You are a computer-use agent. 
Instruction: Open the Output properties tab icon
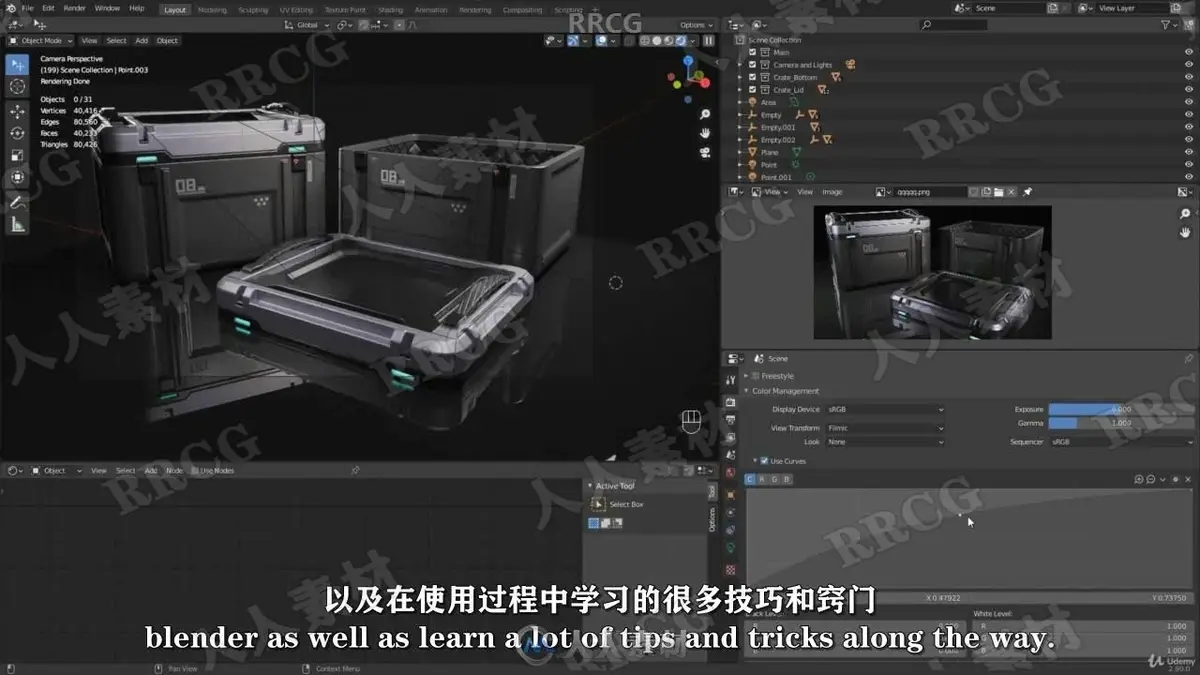(x=730, y=419)
